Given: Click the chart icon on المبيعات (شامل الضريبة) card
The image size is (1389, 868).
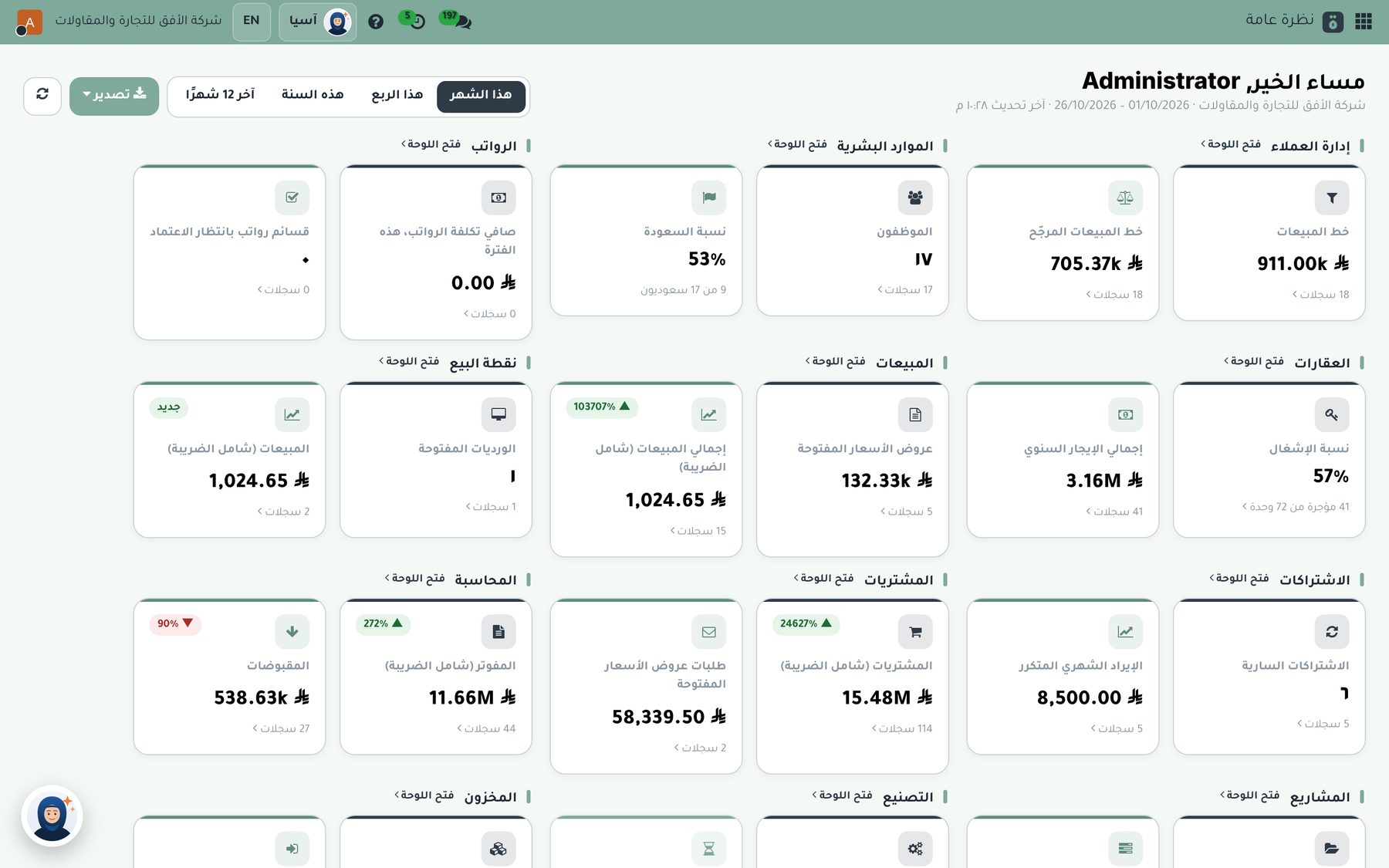Looking at the screenshot, I should [292, 414].
